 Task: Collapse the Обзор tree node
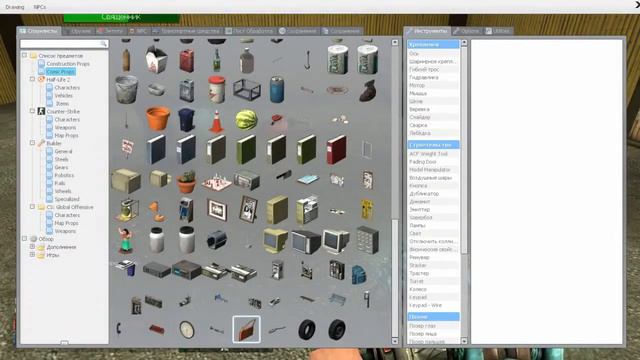click(24, 239)
